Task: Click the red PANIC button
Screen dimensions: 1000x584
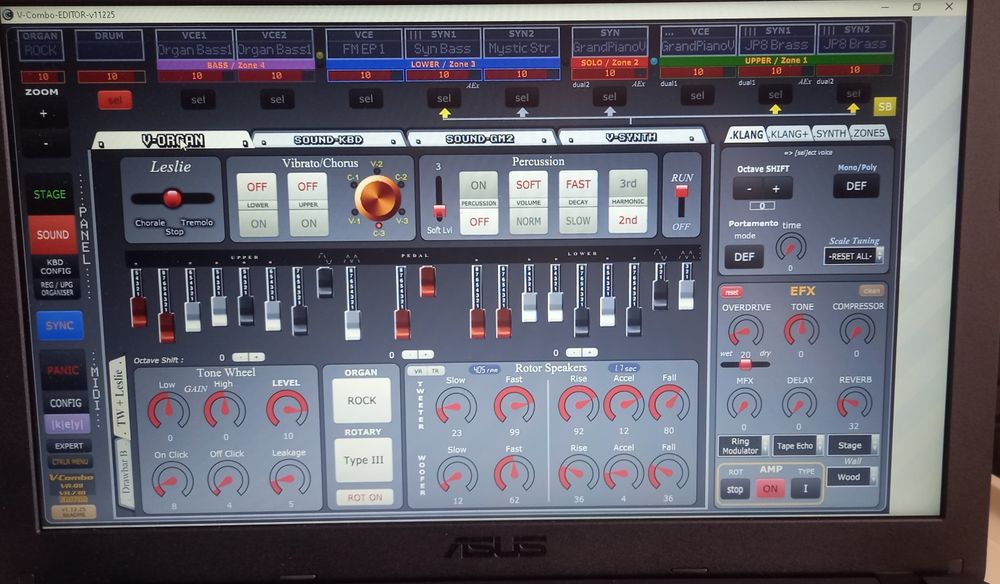Action: click(62, 370)
